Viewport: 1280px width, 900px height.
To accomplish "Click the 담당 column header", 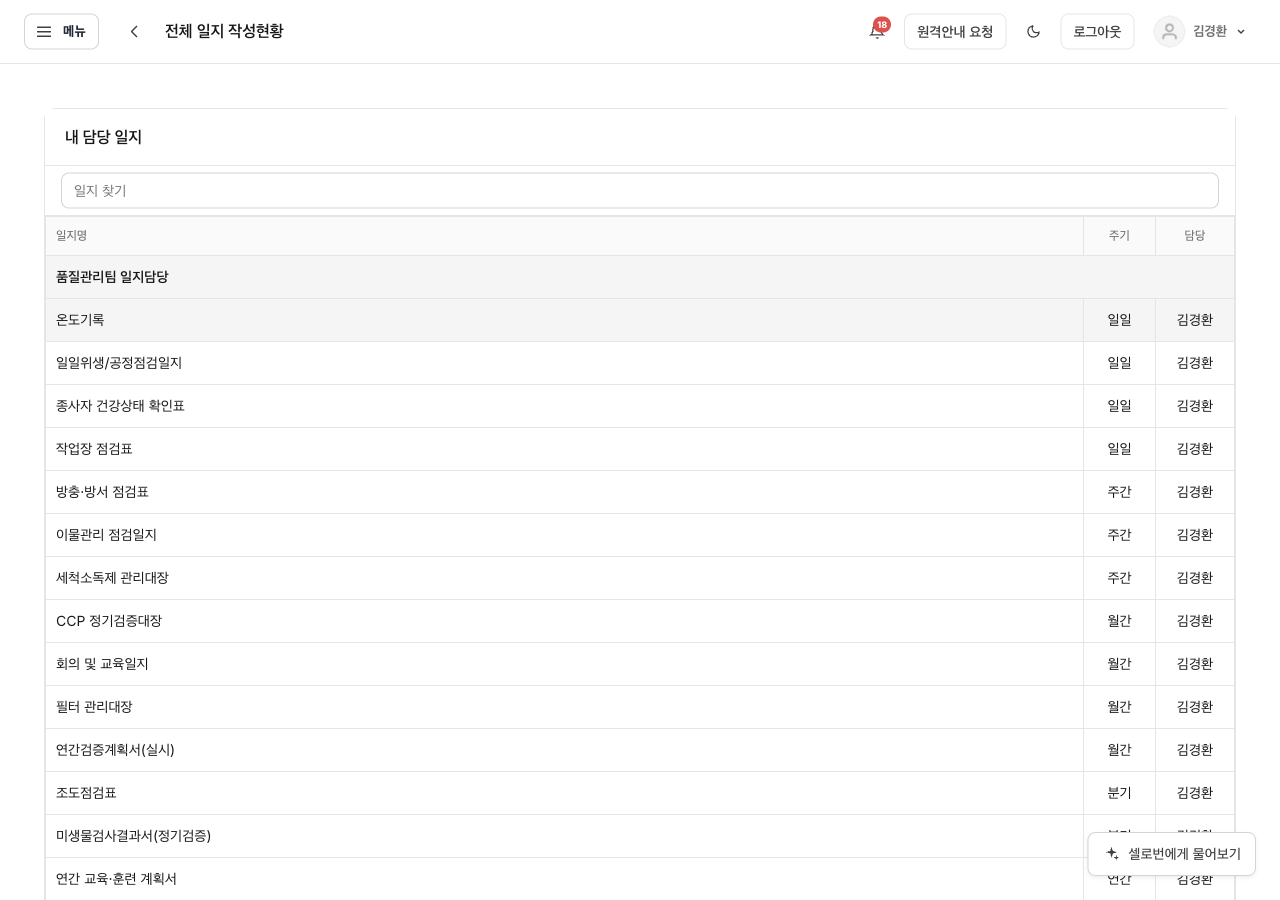I will pyautogui.click(x=1195, y=236).
